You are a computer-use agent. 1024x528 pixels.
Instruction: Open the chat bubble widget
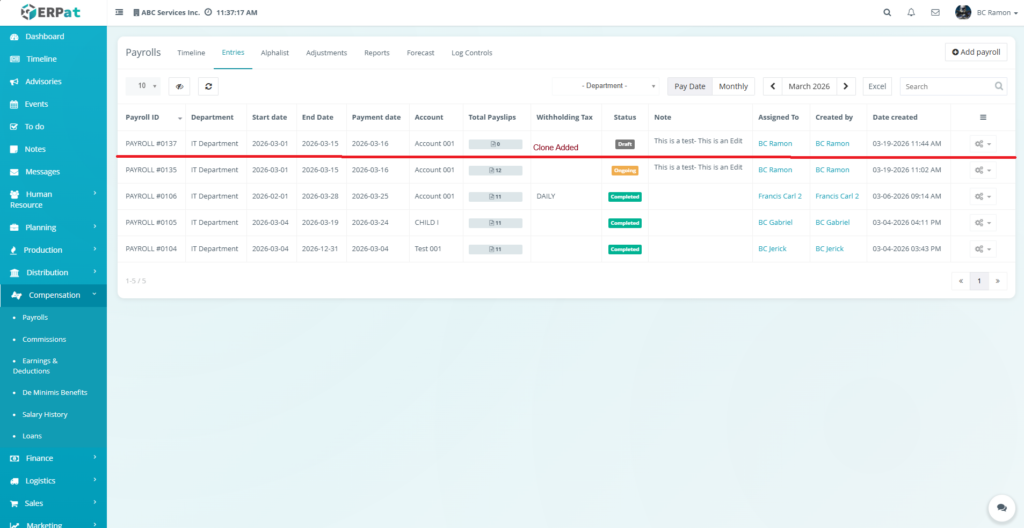click(997, 507)
